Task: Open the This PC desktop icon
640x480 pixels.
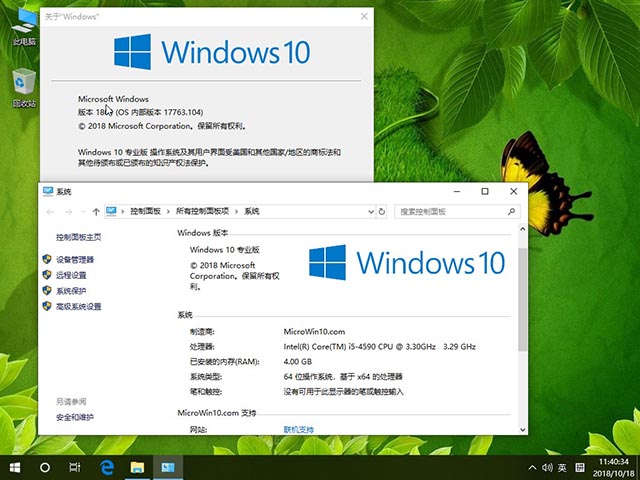Action: 24,27
